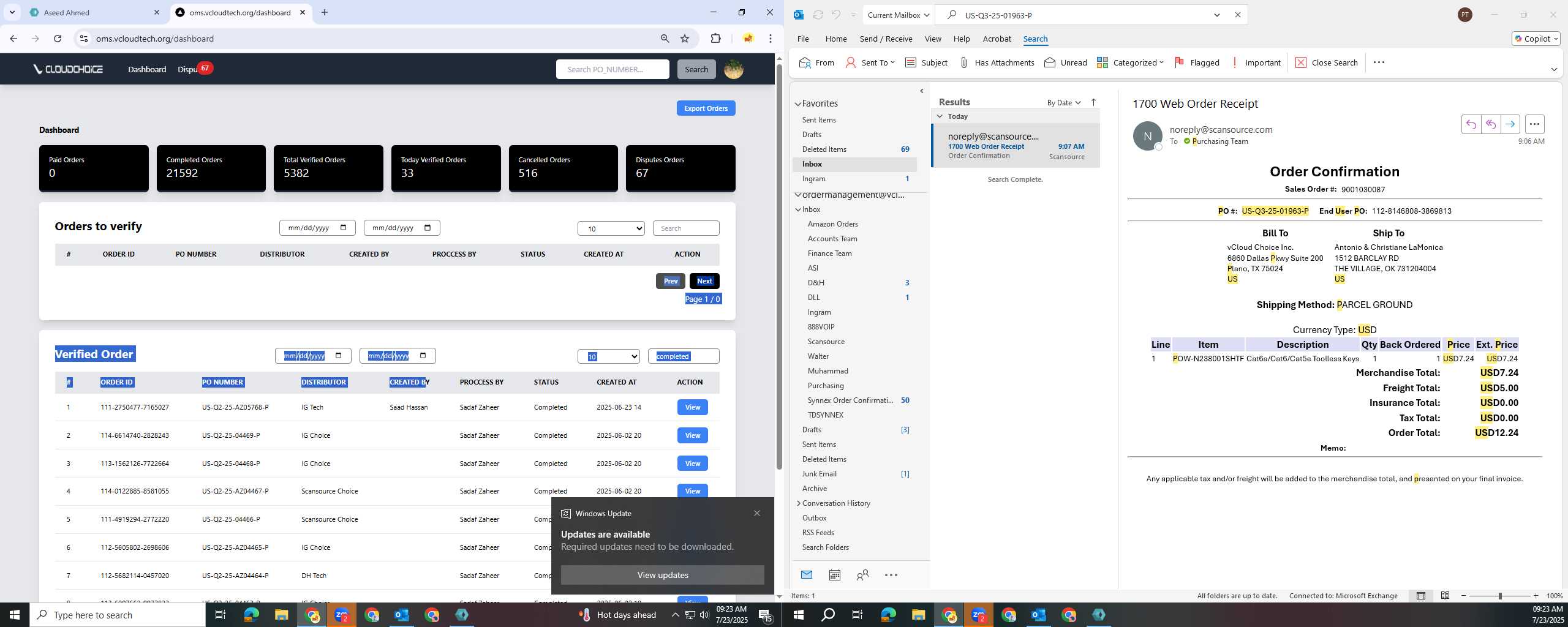The height and width of the screenshot is (627, 1568).
Task: Adjust the Outlook zoom slider
Action: tap(1500, 596)
